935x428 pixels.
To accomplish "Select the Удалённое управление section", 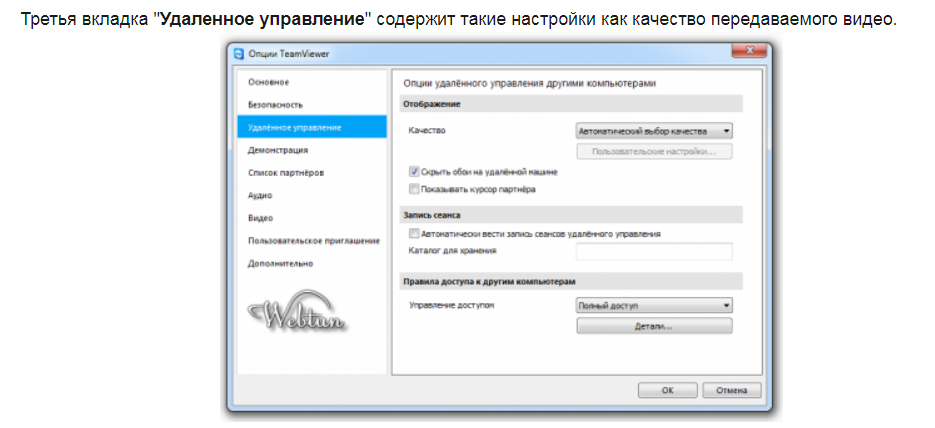I will click(312, 128).
